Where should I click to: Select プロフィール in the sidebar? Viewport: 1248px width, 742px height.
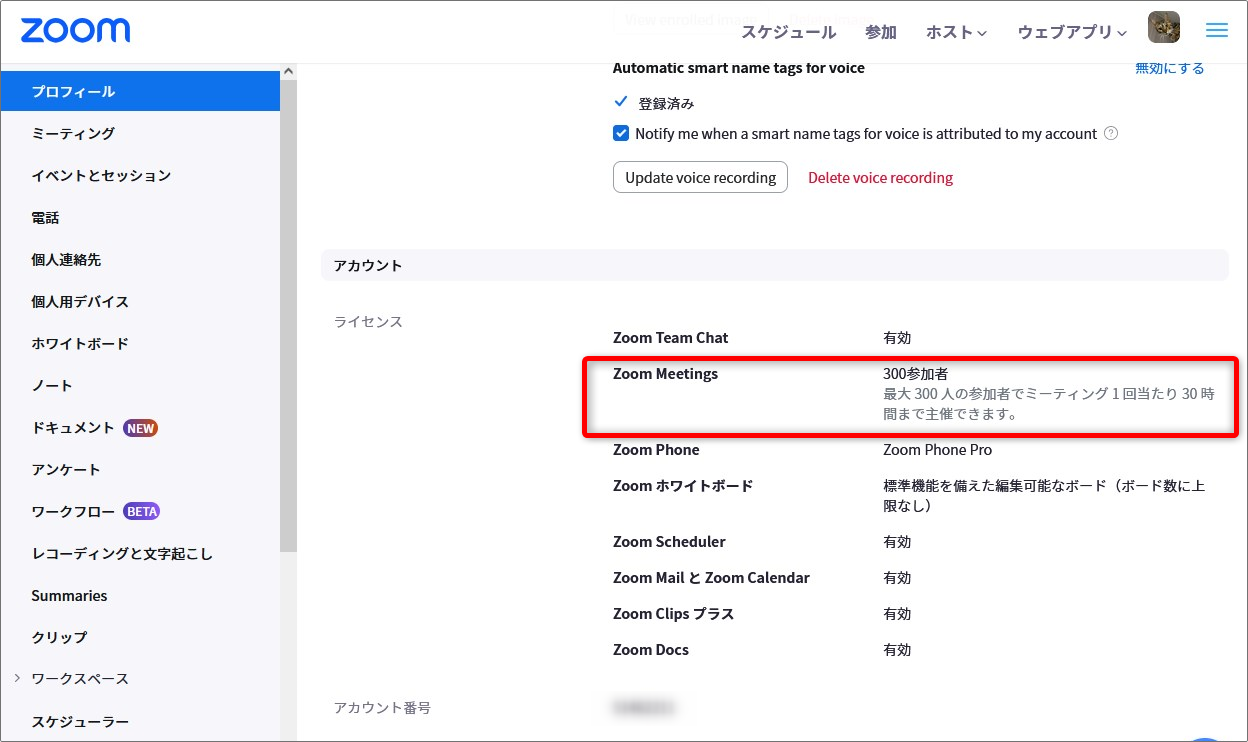[x=140, y=91]
